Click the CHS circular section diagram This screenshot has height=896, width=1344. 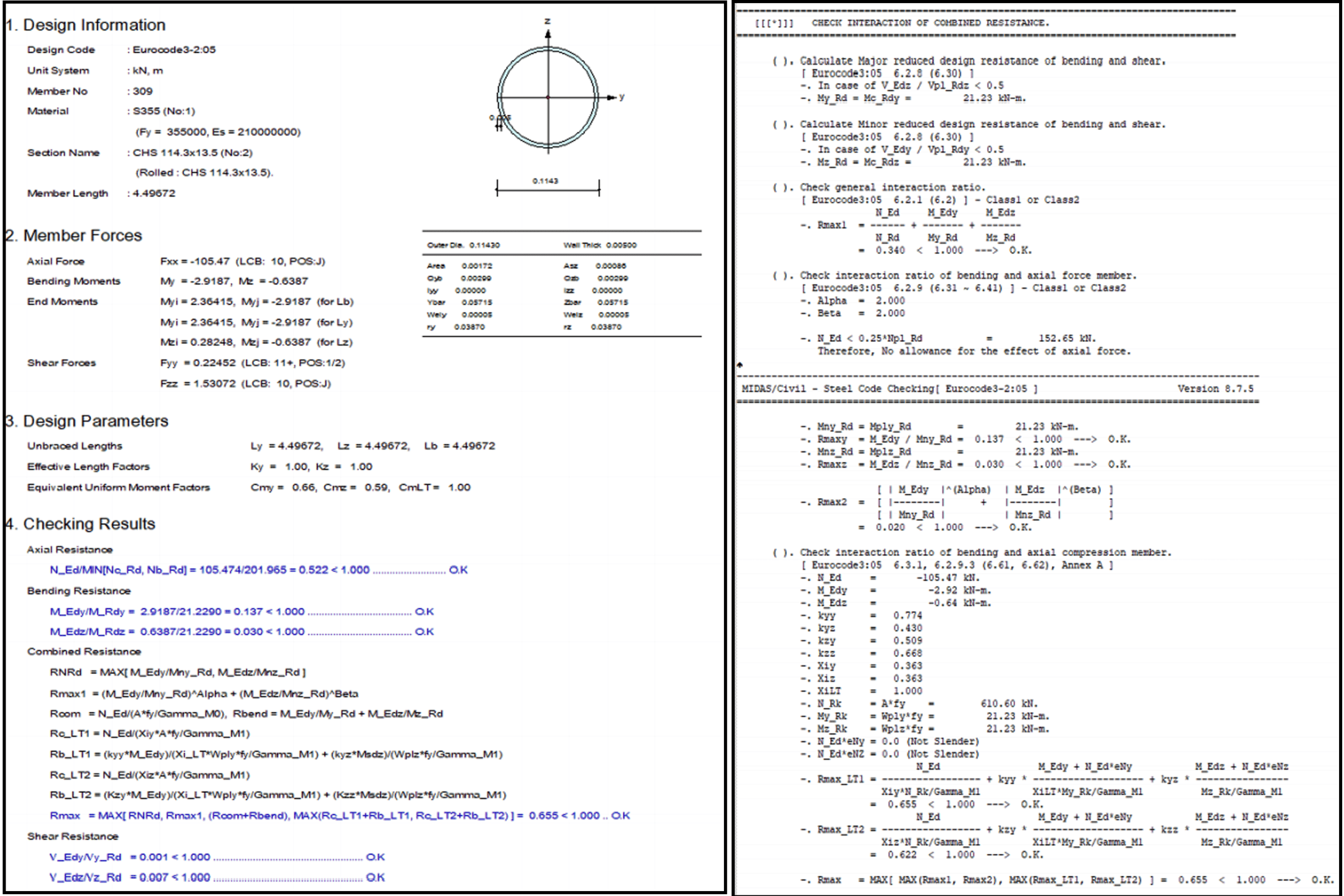click(547, 98)
